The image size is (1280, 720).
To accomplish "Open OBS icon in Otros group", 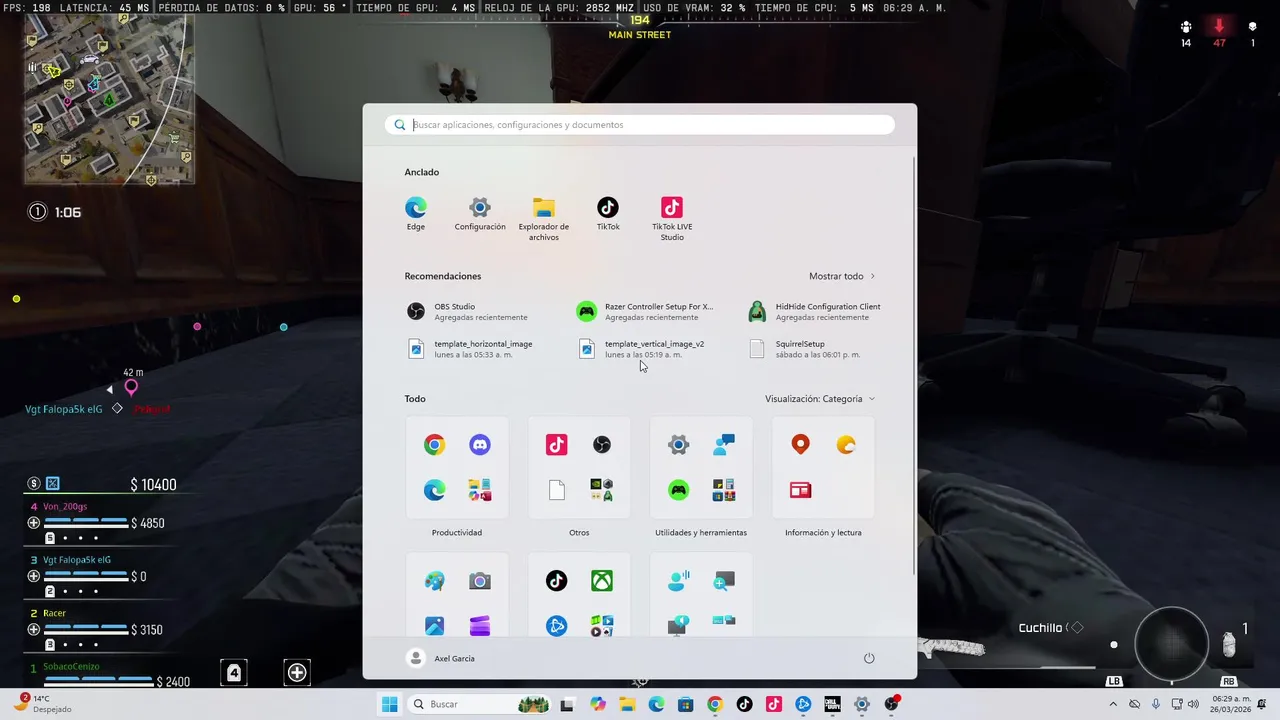I will click(x=602, y=445).
